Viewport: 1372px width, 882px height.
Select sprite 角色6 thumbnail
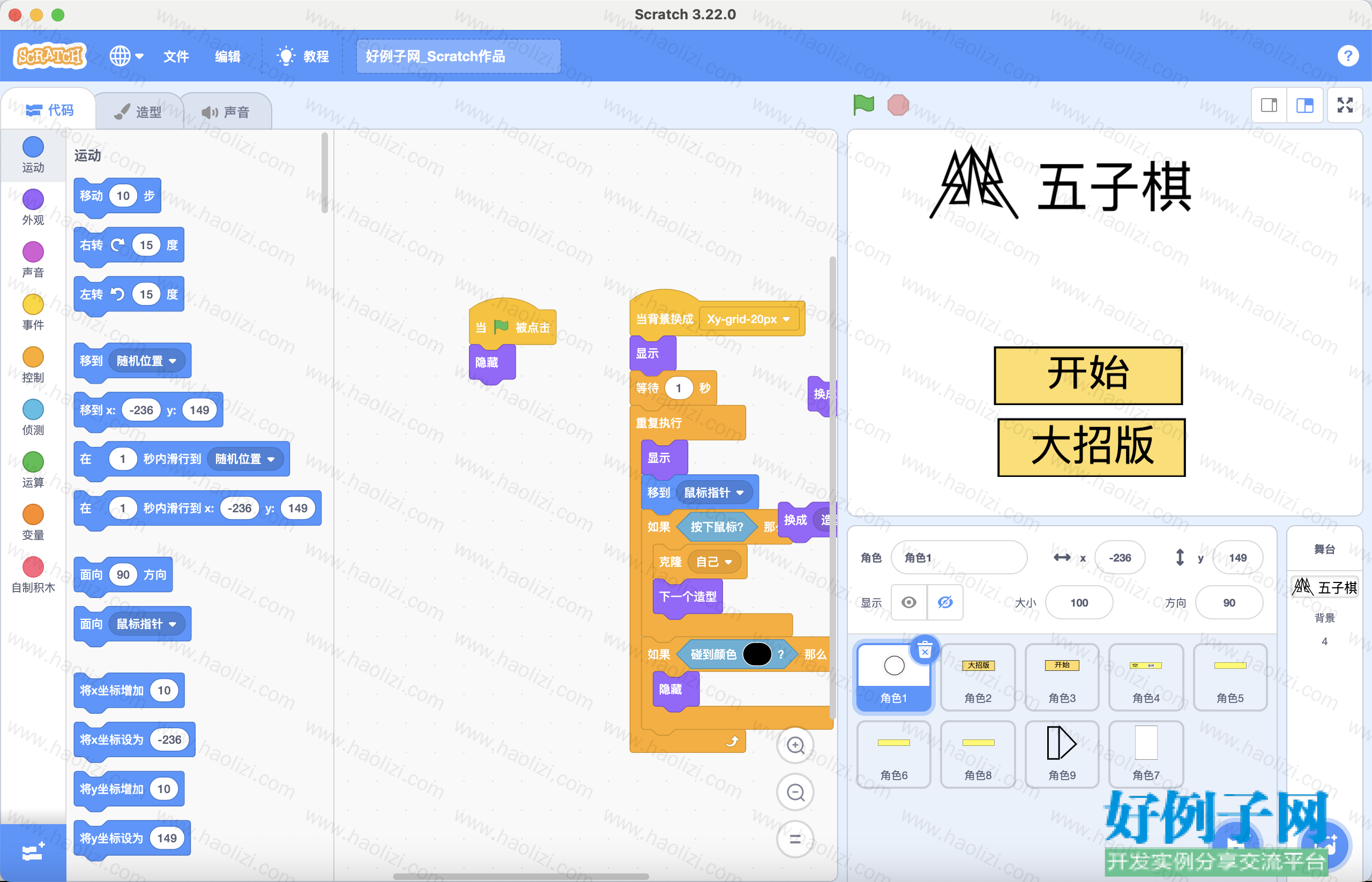click(x=893, y=754)
